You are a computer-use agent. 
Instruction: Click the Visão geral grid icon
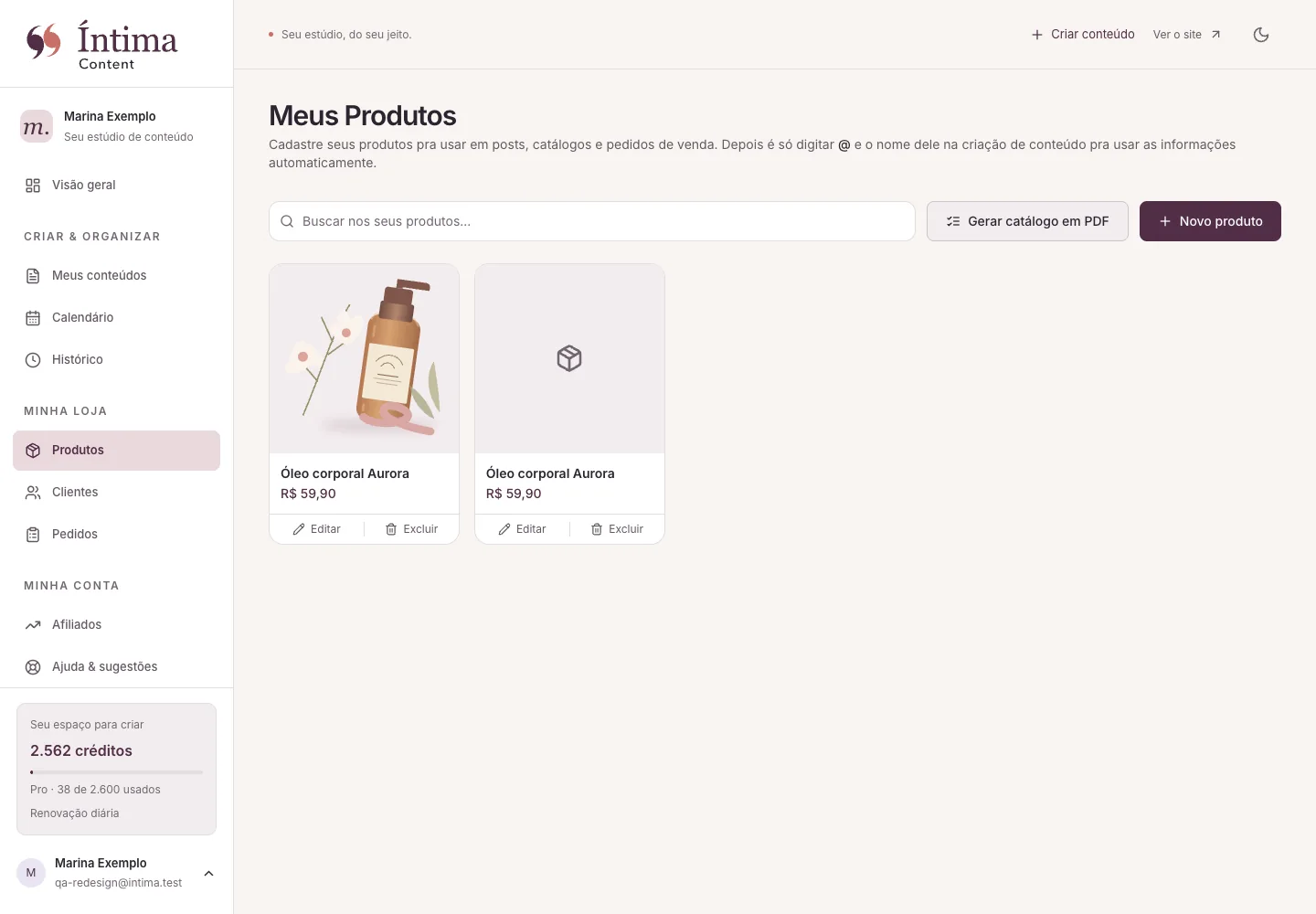33,186
